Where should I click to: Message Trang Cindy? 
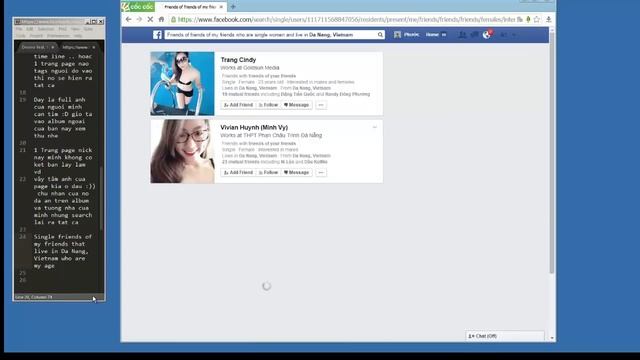[297, 105]
